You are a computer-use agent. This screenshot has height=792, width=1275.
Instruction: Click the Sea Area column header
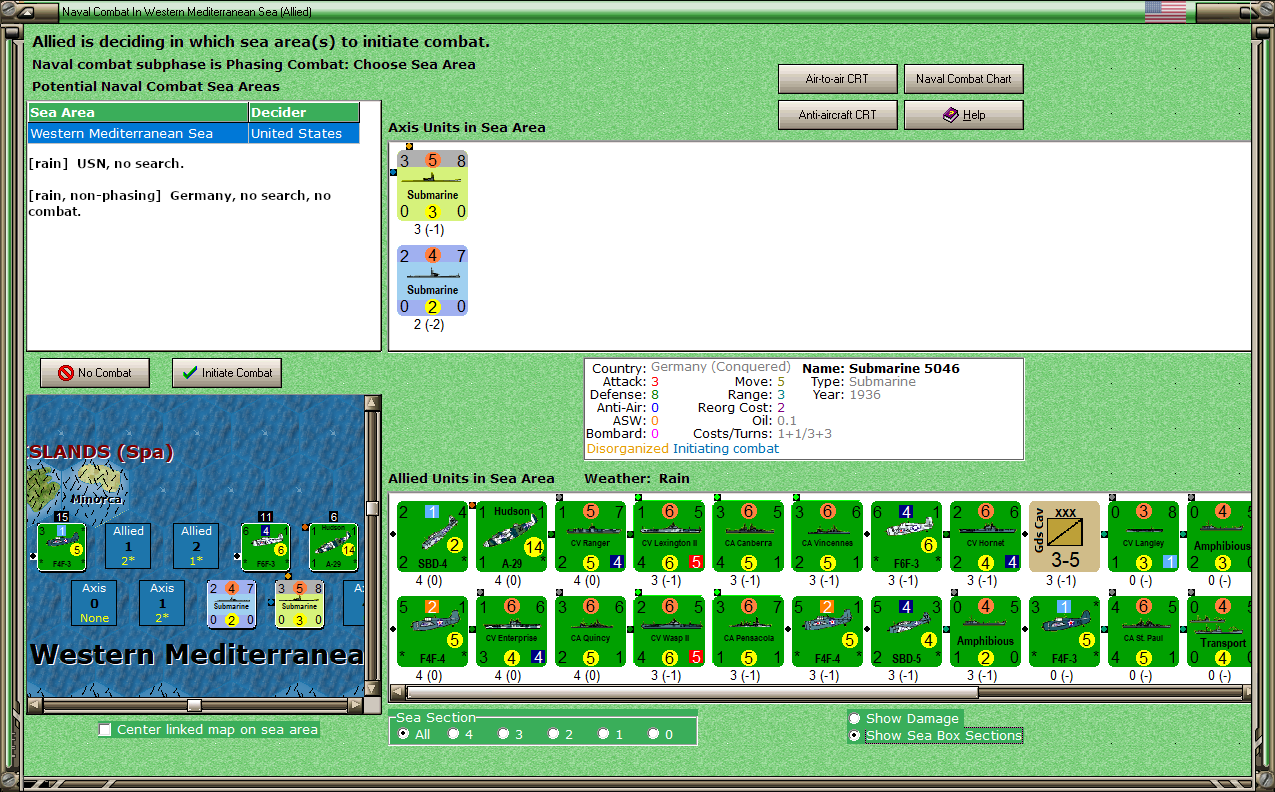click(x=138, y=113)
